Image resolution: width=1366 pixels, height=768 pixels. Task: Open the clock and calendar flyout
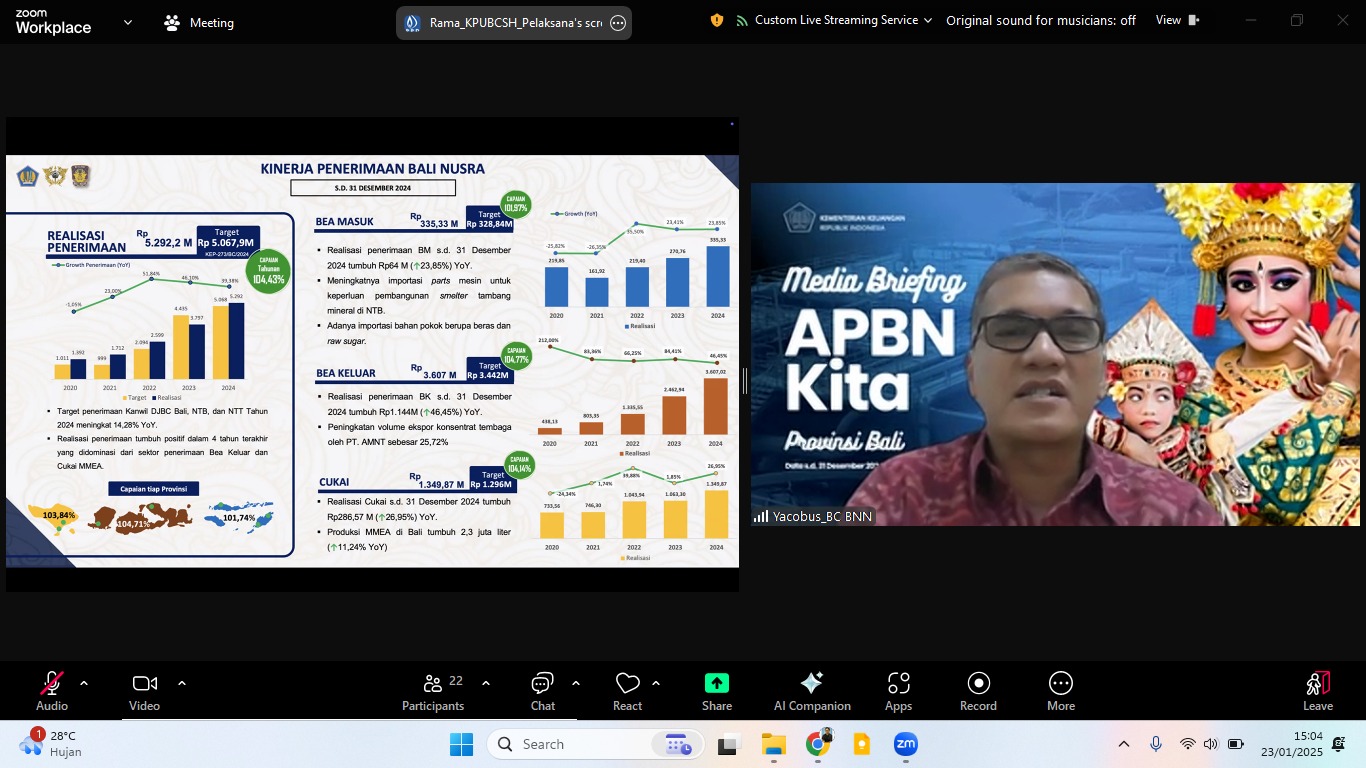pos(1292,744)
